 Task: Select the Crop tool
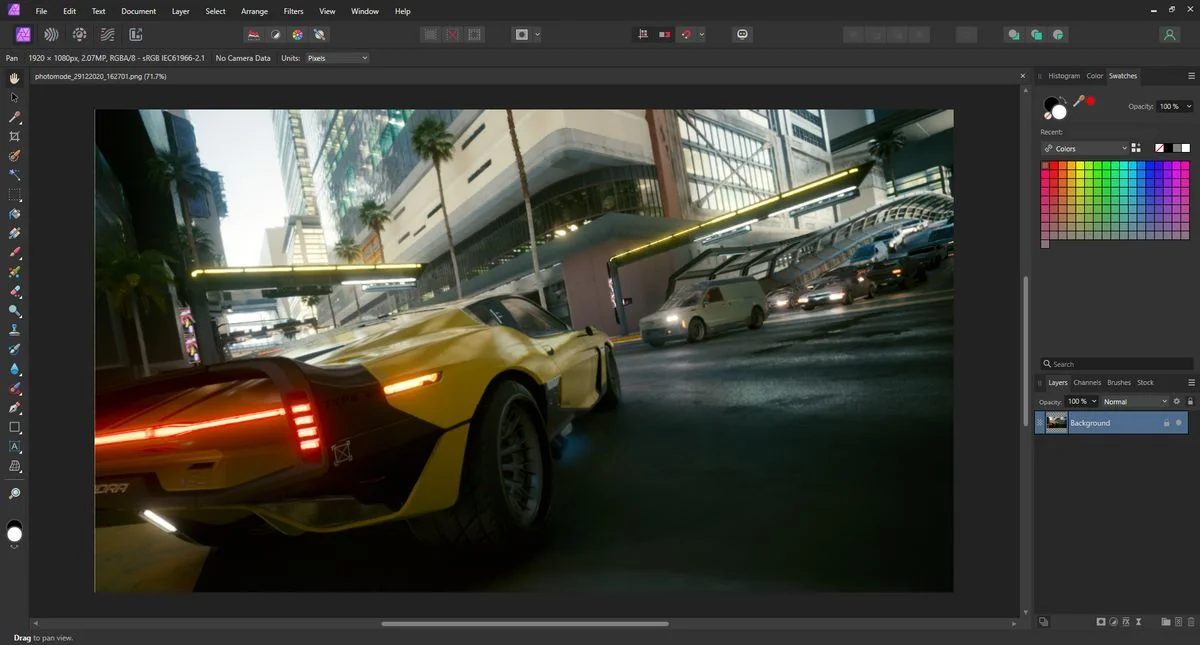point(14,136)
